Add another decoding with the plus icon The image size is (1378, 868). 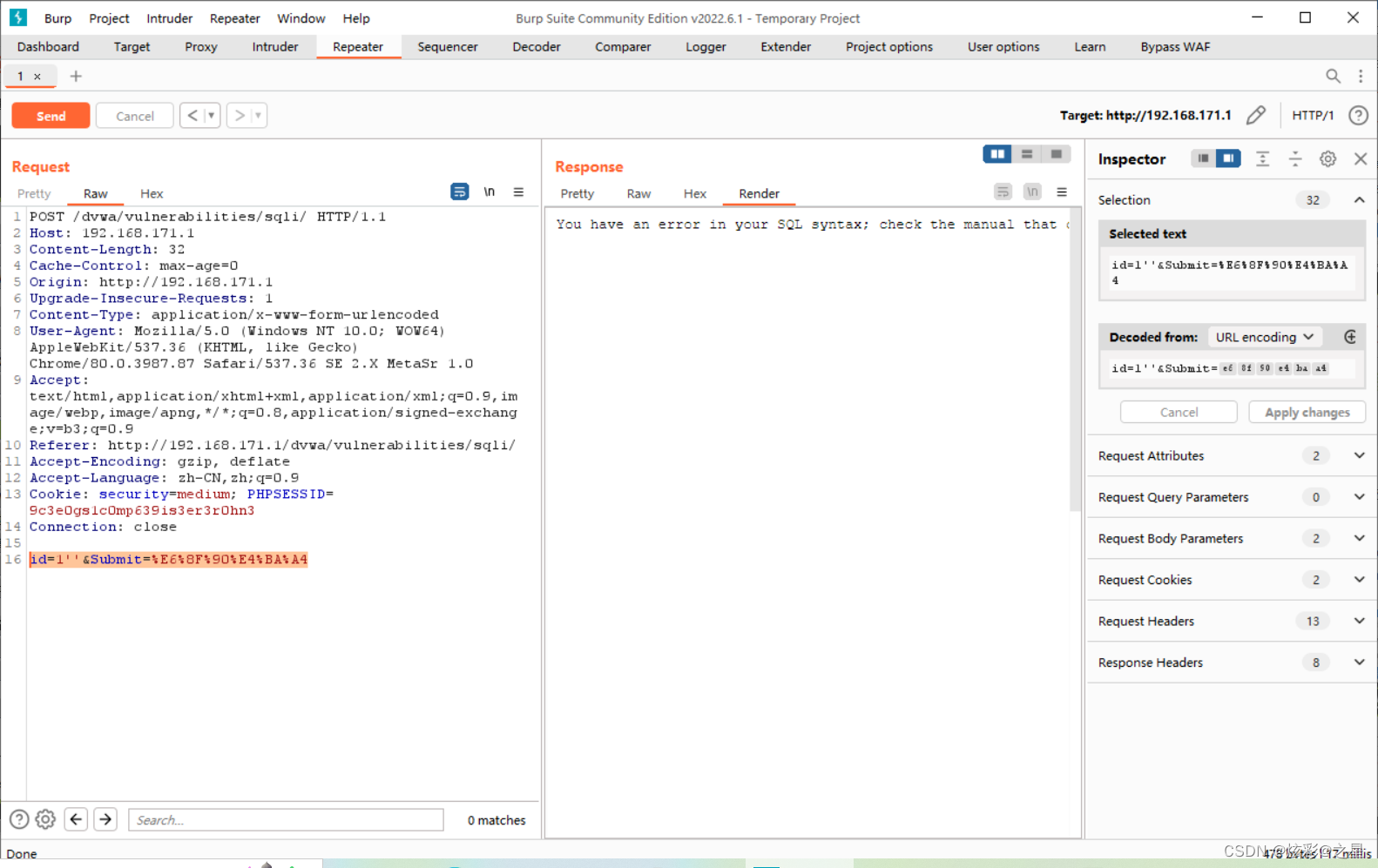[x=1350, y=337]
